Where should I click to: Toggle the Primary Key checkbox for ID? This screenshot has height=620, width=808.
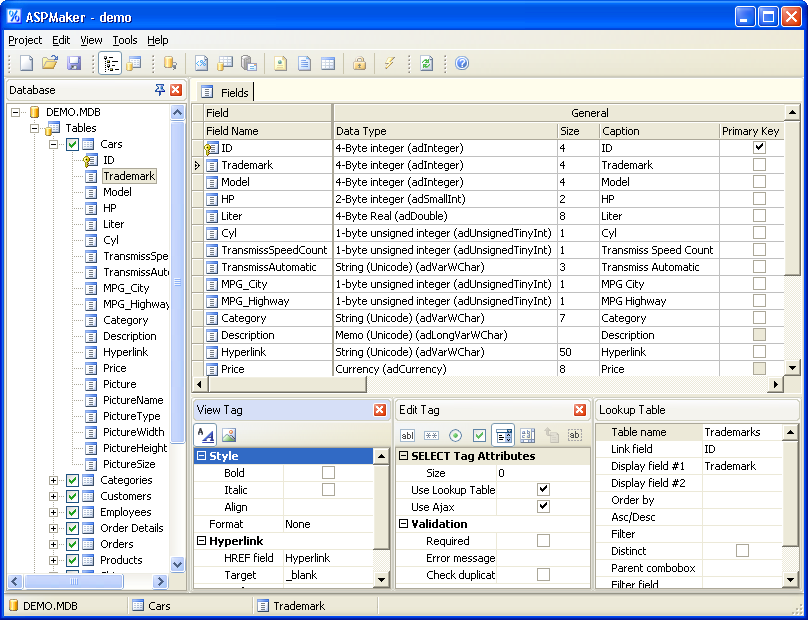(x=759, y=147)
